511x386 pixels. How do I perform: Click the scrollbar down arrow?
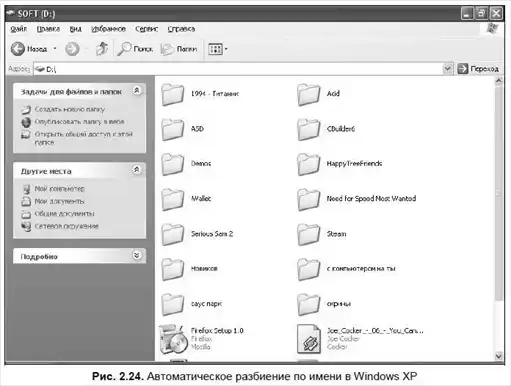coord(499,356)
